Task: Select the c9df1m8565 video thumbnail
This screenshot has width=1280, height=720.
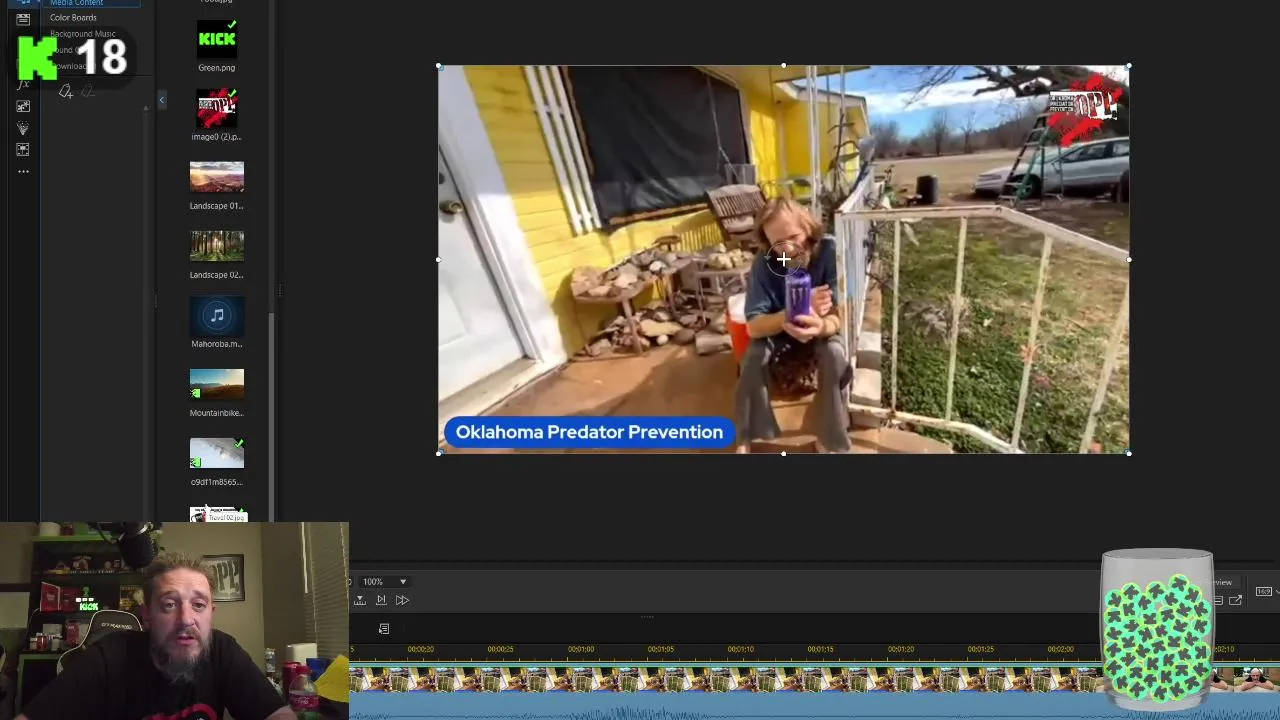Action: tap(217, 453)
